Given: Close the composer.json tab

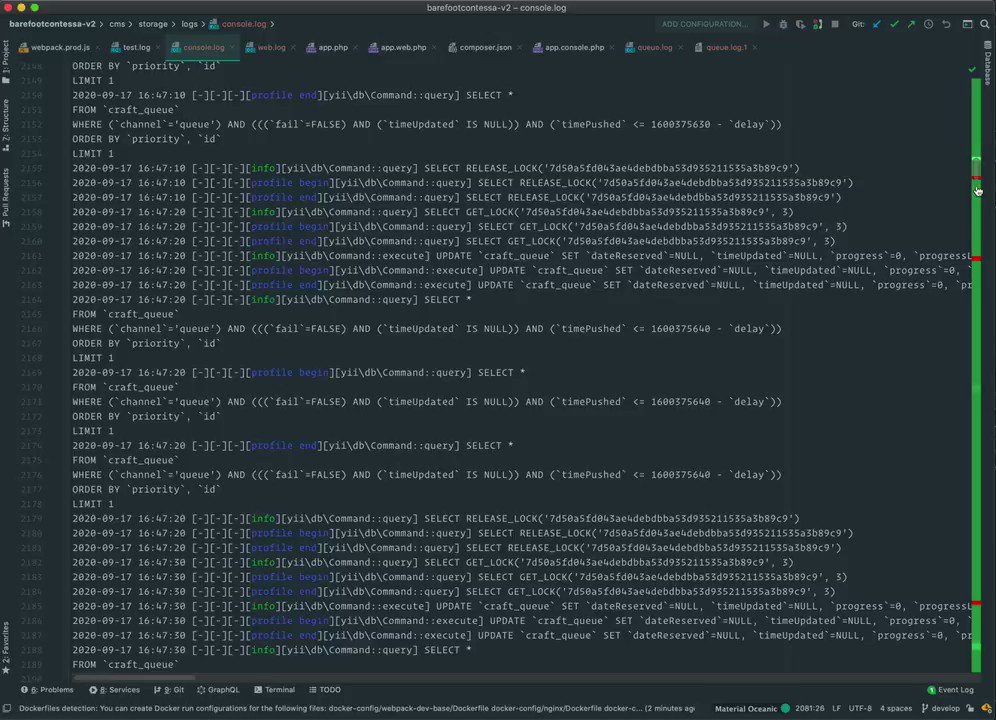Looking at the screenshot, I should (x=519, y=48).
